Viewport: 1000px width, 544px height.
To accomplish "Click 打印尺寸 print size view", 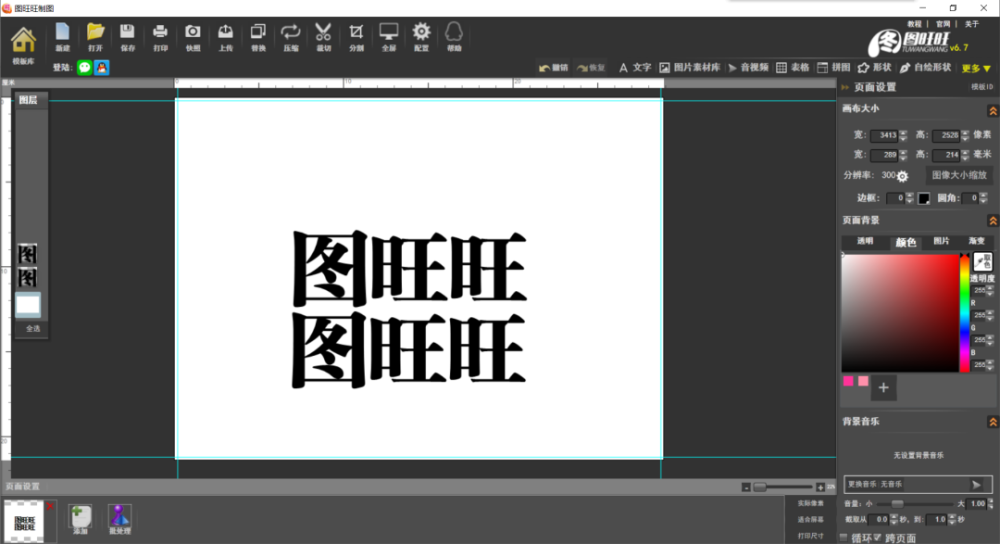I will click(x=810, y=536).
